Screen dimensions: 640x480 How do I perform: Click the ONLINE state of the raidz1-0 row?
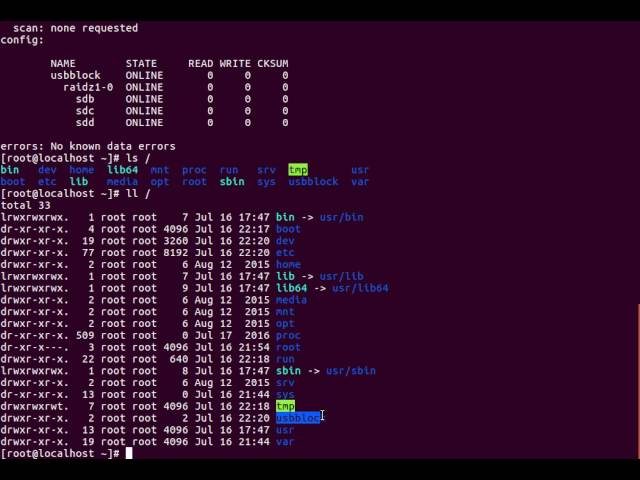pos(144,87)
